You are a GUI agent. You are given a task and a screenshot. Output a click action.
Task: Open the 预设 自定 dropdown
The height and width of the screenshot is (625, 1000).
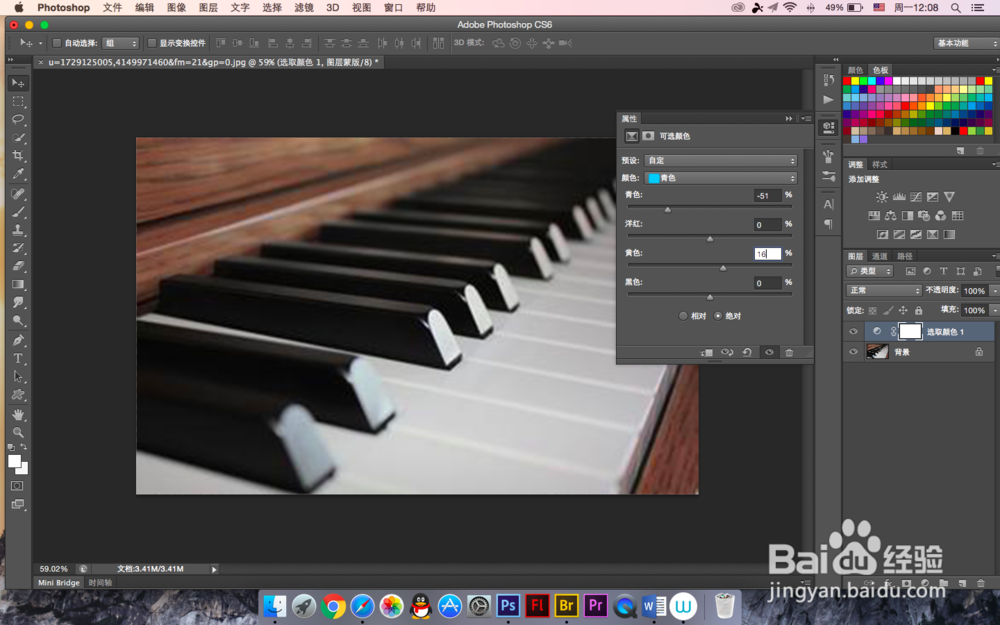pos(721,161)
